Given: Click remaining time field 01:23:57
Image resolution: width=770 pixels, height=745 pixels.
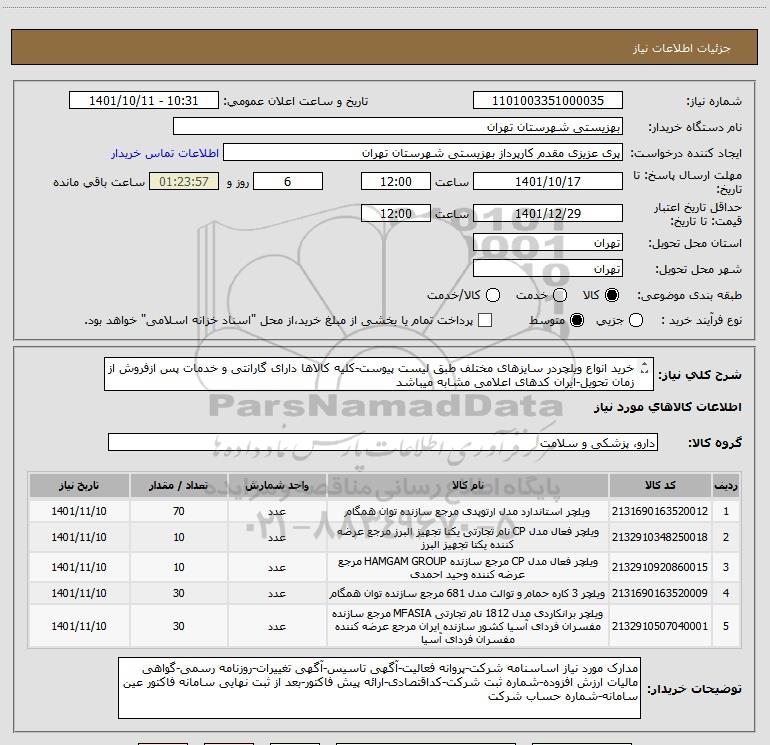Looking at the screenshot, I should click(184, 182).
